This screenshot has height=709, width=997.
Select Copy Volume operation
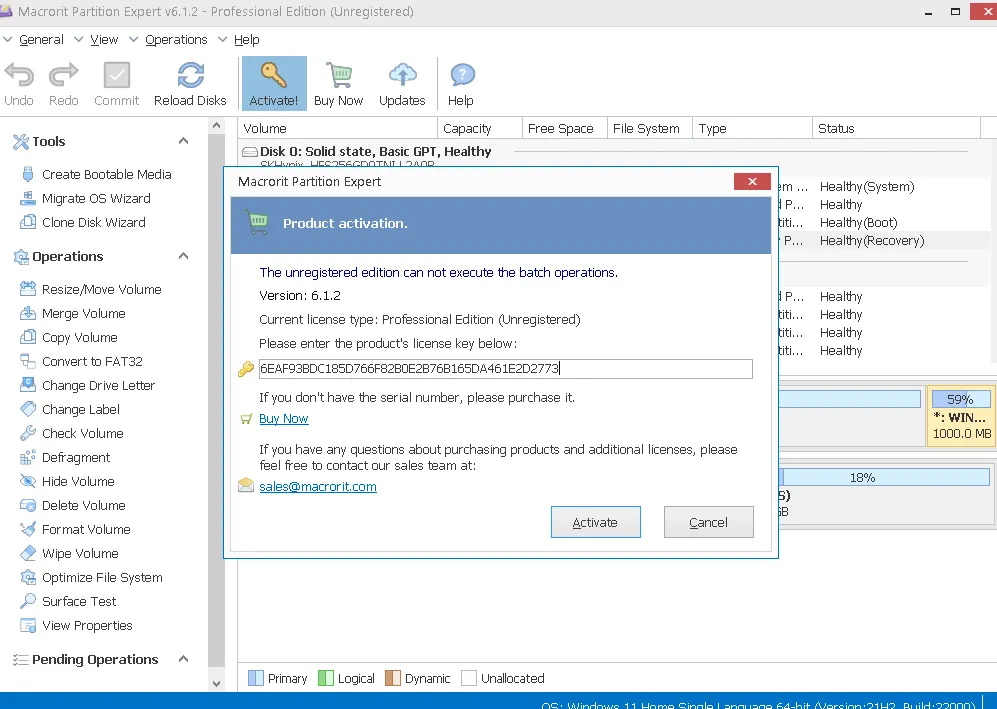[69, 338]
